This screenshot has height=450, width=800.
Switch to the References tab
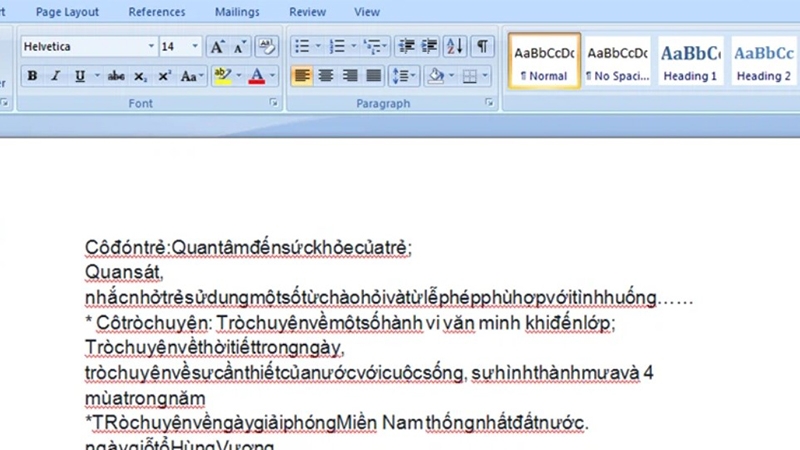[x=157, y=12]
